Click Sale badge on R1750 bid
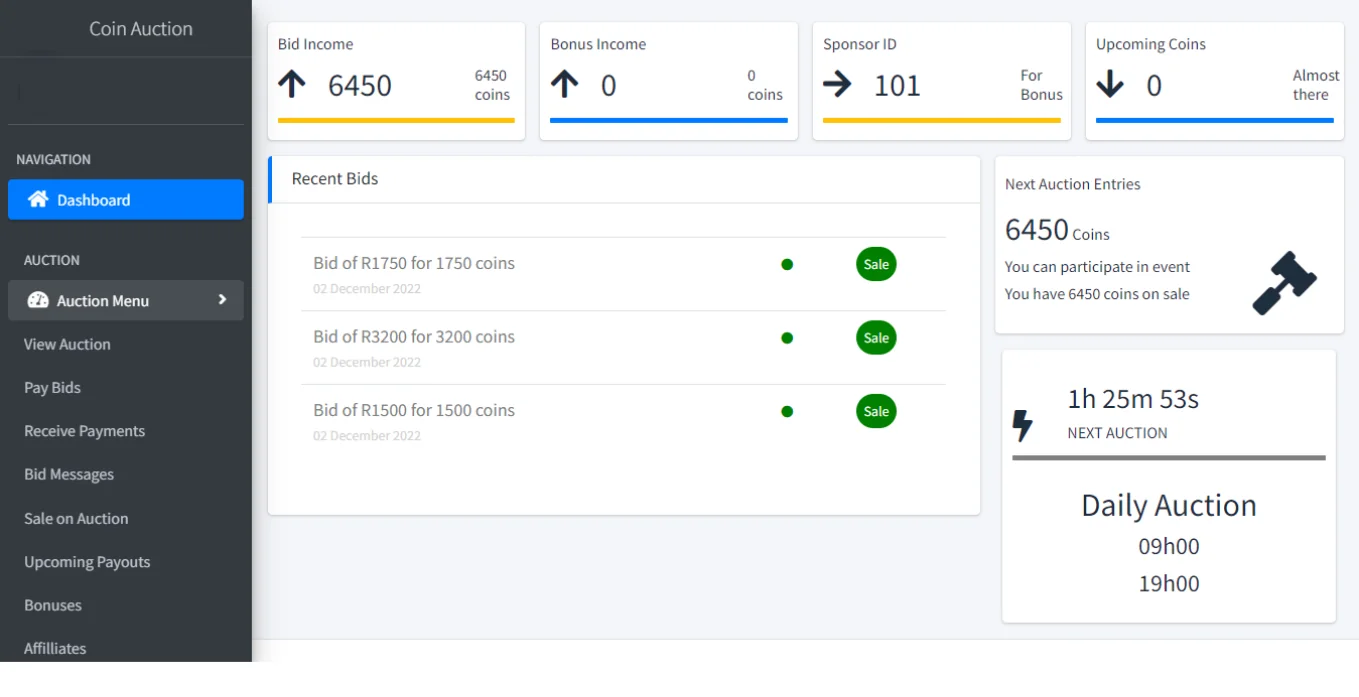 (x=876, y=264)
